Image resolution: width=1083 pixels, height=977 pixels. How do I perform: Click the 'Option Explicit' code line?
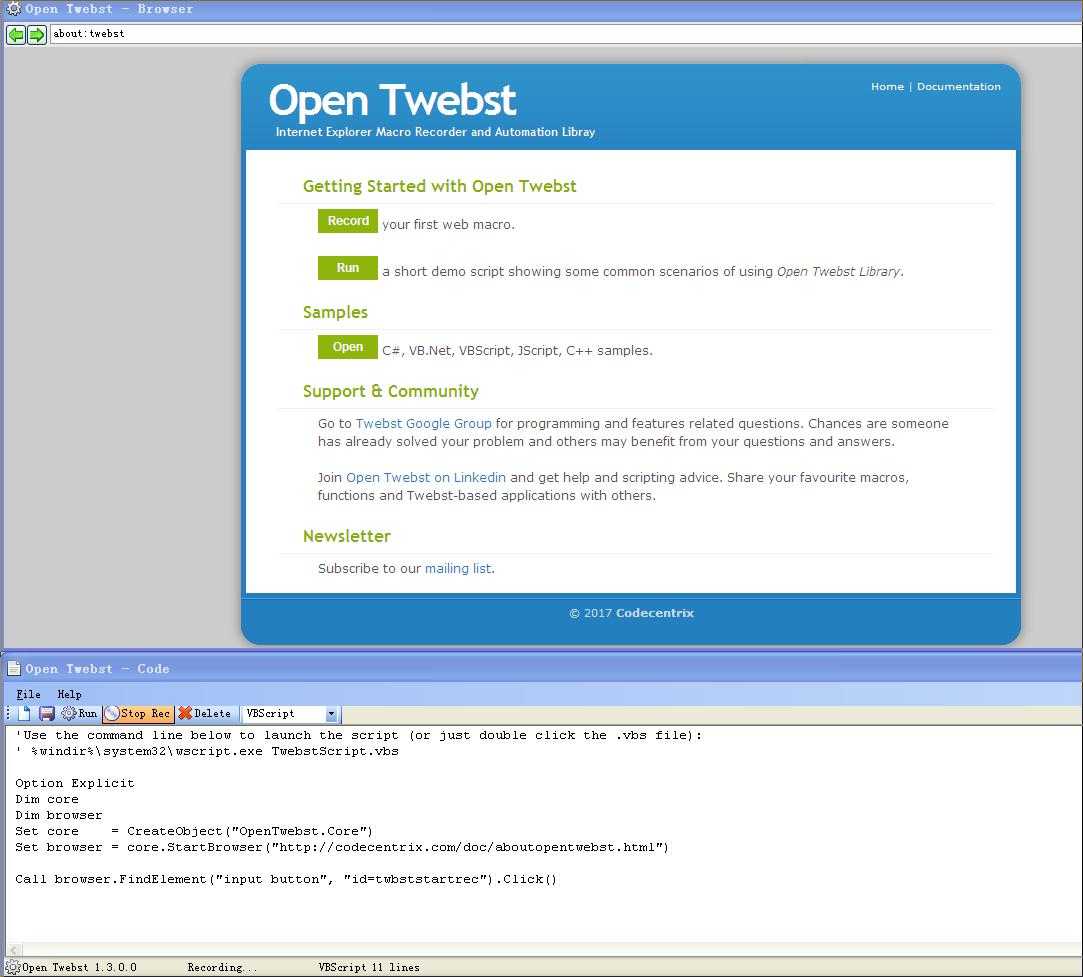pos(75,783)
